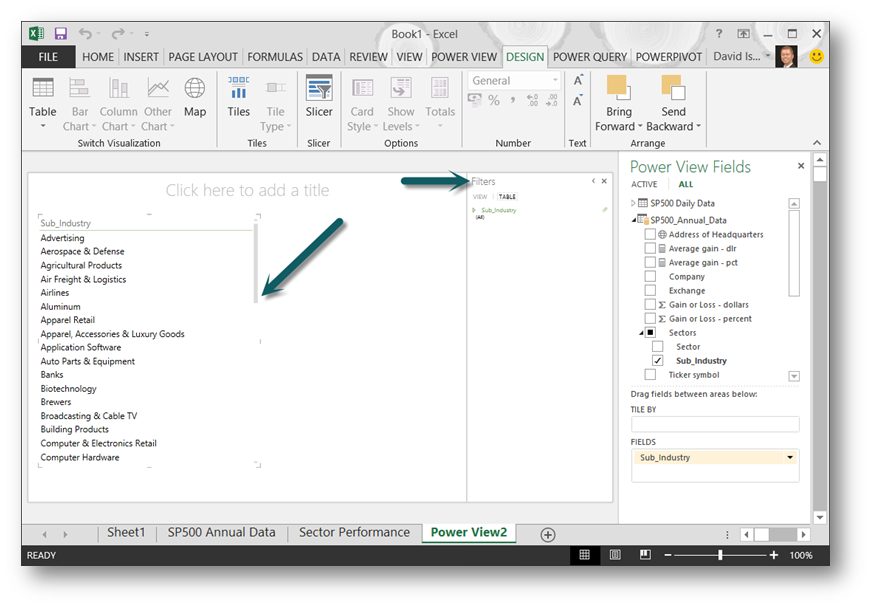
Task: Expand the SP500 Daily Data table
Action: pyautogui.click(x=633, y=203)
